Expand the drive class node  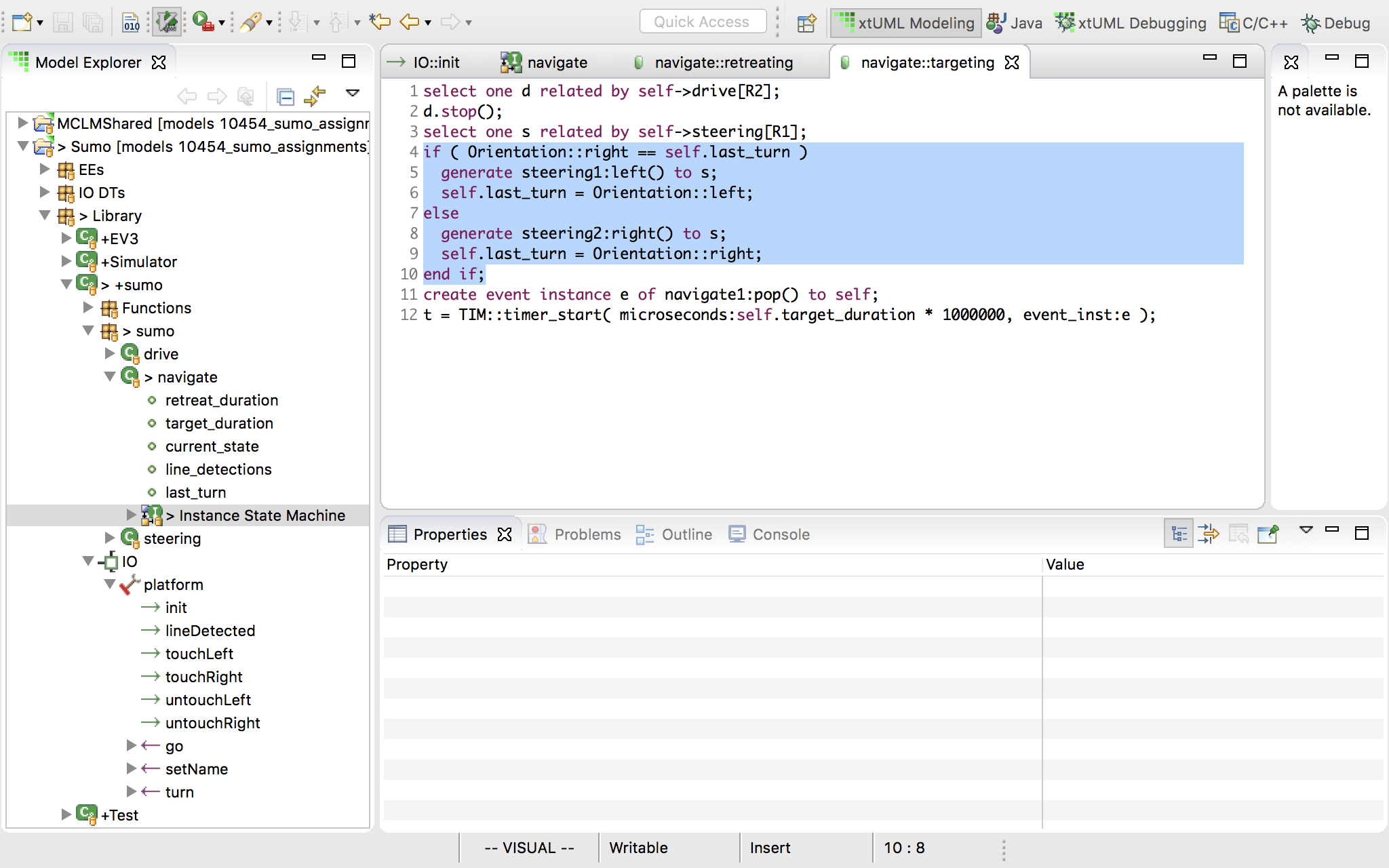pyautogui.click(x=110, y=353)
